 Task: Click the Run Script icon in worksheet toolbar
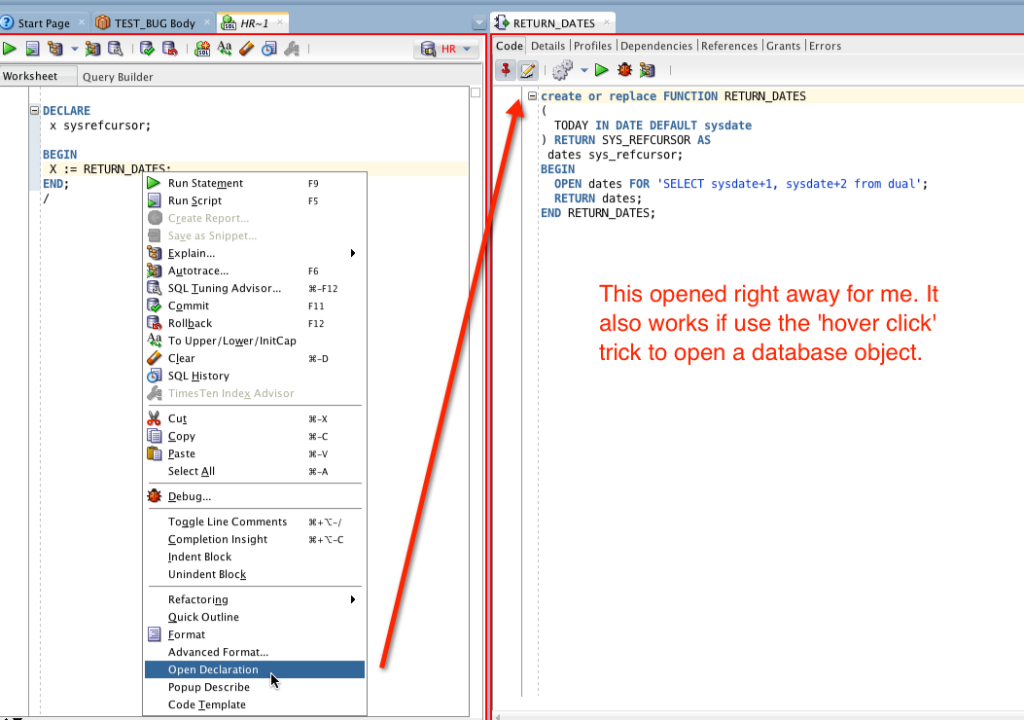tap(32, 48)
